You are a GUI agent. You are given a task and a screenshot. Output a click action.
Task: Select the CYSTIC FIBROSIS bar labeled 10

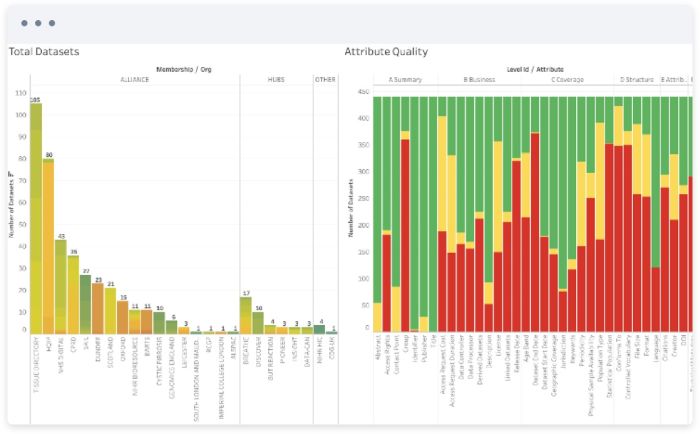tap(159, 323)
